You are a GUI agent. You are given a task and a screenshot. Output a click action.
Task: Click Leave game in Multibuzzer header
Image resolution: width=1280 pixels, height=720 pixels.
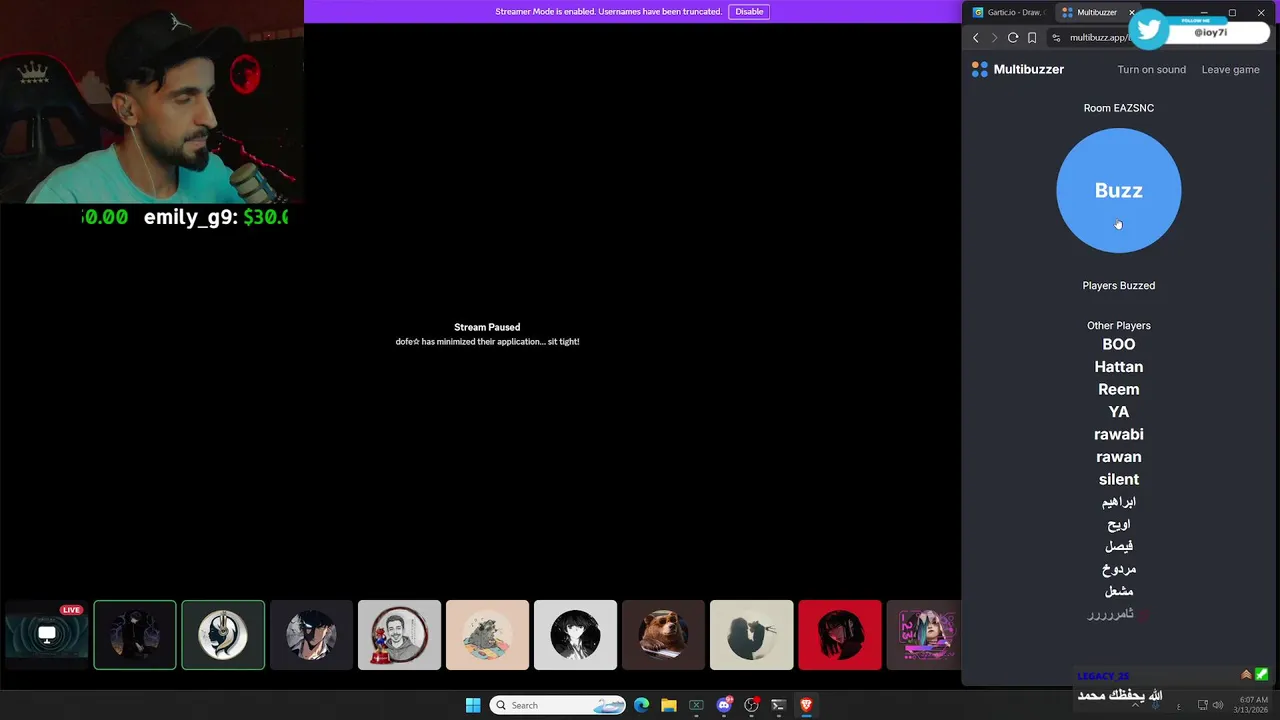click(x=1230, y=69)
